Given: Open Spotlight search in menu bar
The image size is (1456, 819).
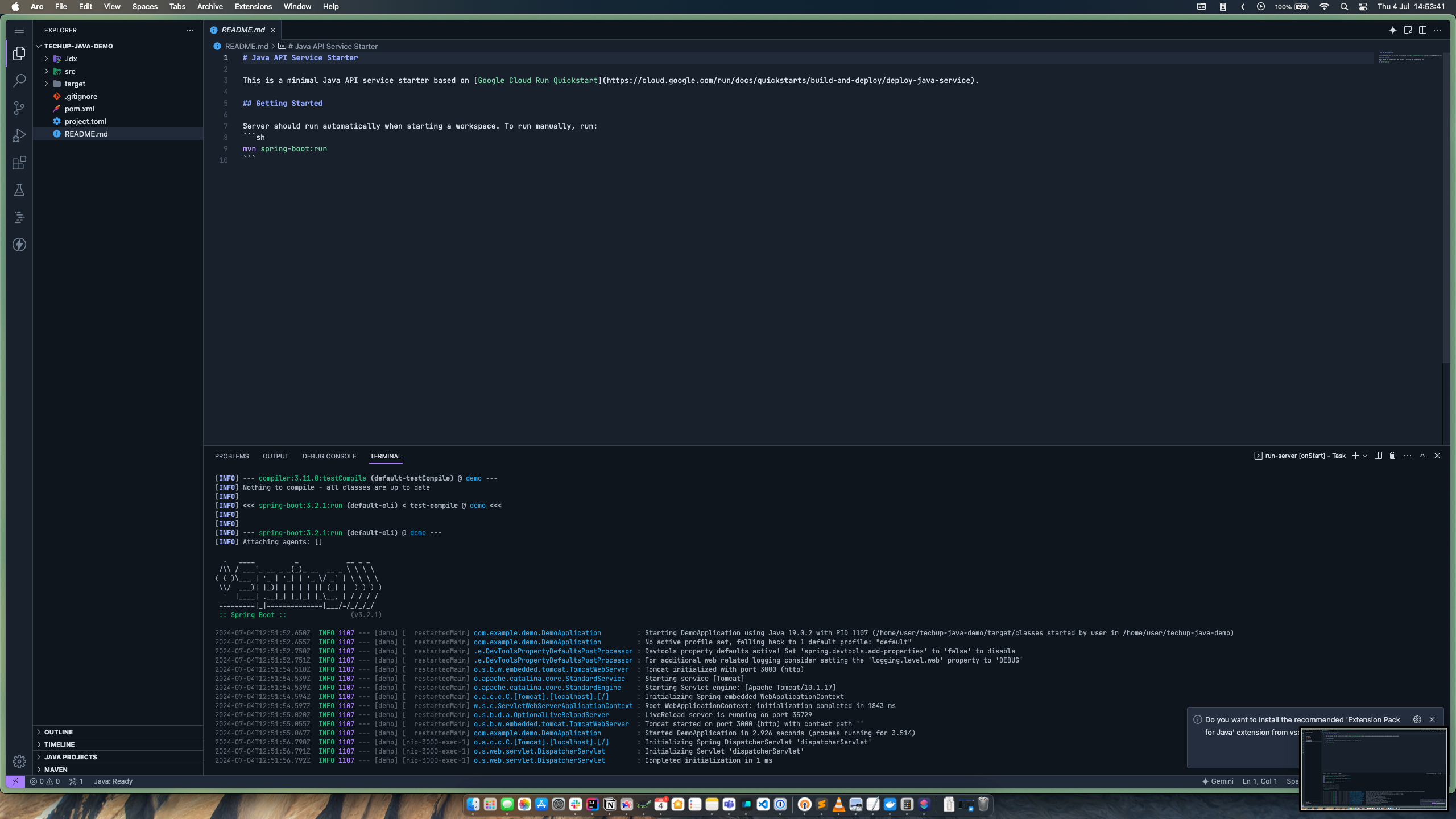Looking at the screenshot, I should pos(1344,7).
